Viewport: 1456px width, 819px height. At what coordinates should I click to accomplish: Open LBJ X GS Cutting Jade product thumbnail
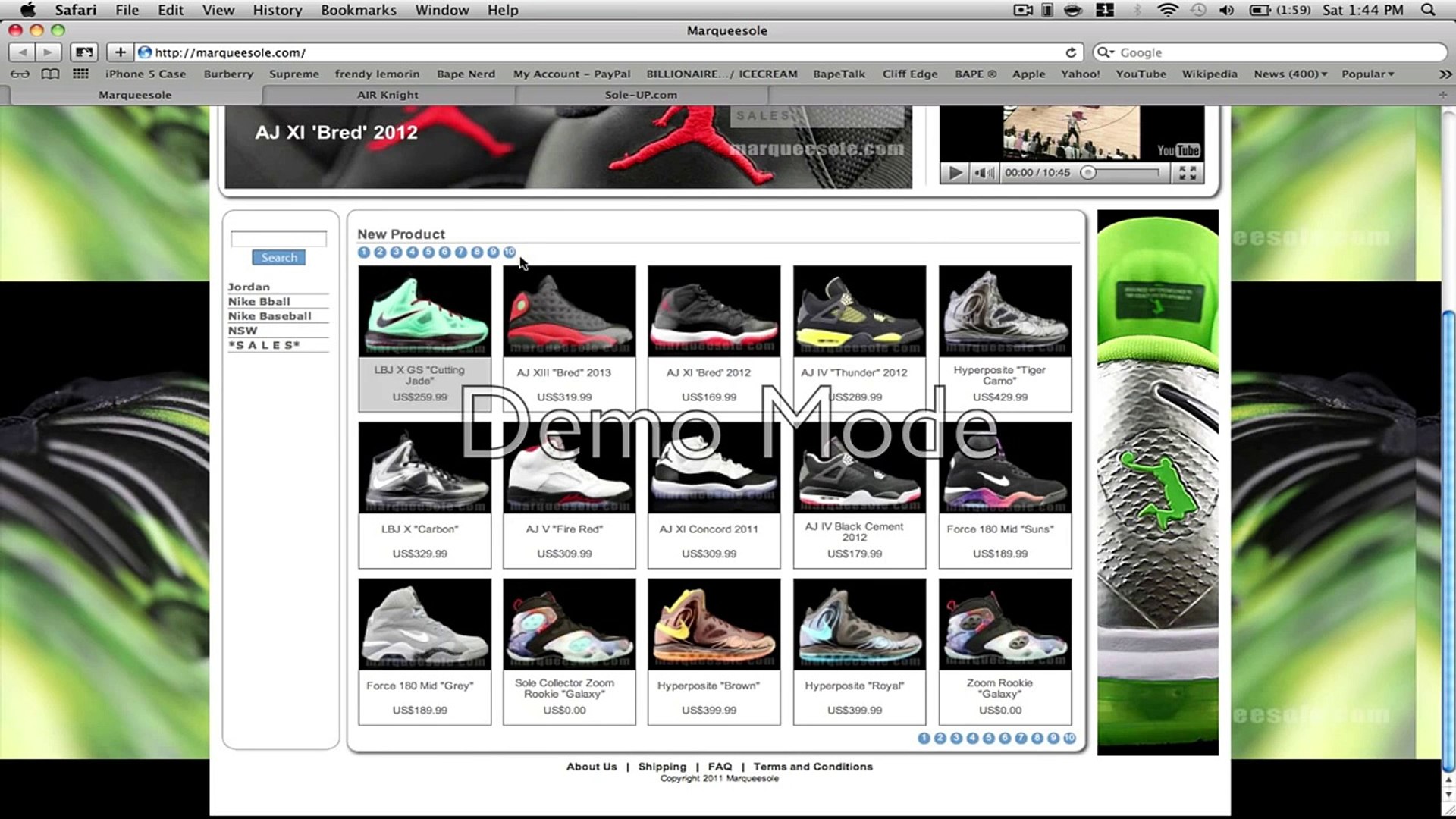425,311
